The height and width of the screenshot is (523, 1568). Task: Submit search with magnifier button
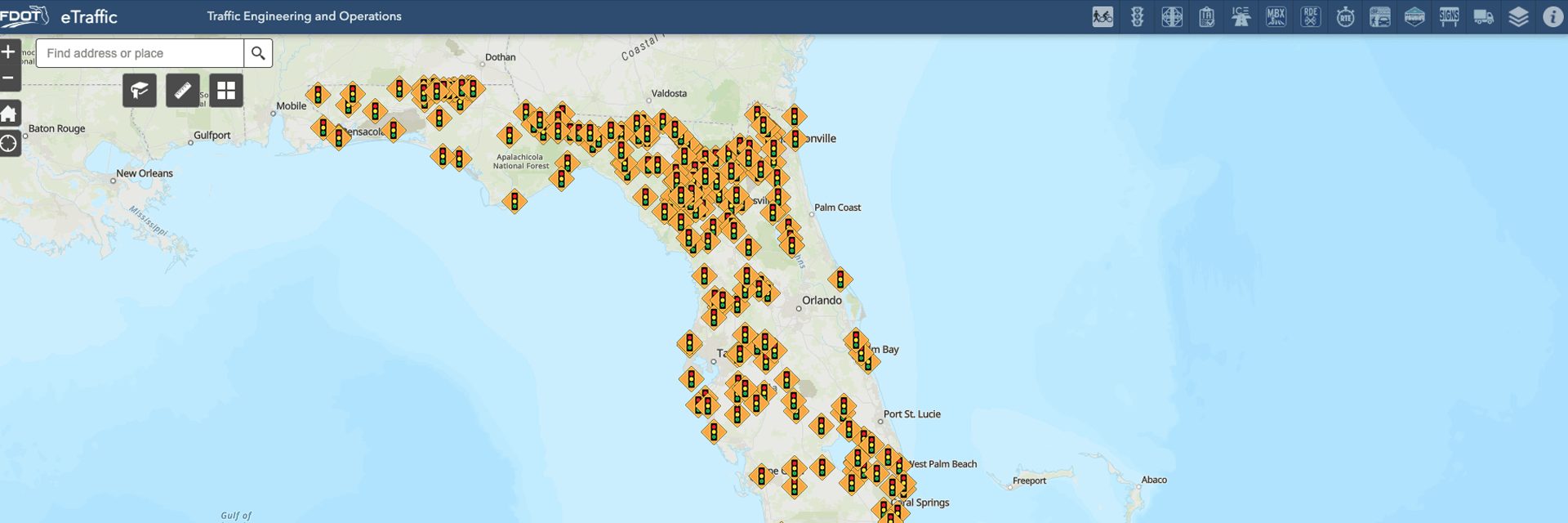click(x=258, y=53)
